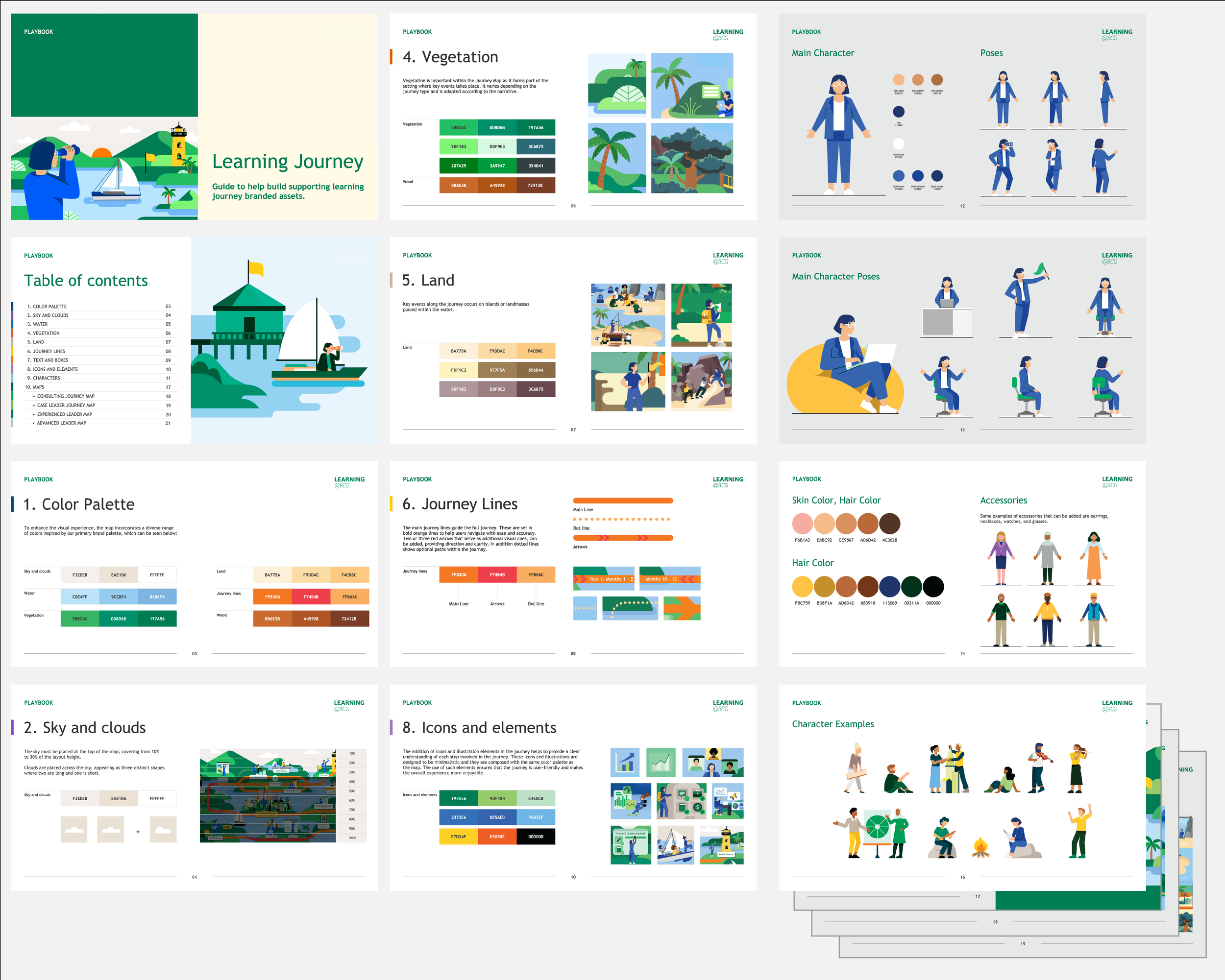This screenshot has width=1225, height=980.
Task: Click the blue bar chart growth icon tile
Action: (x=624, y=762)
